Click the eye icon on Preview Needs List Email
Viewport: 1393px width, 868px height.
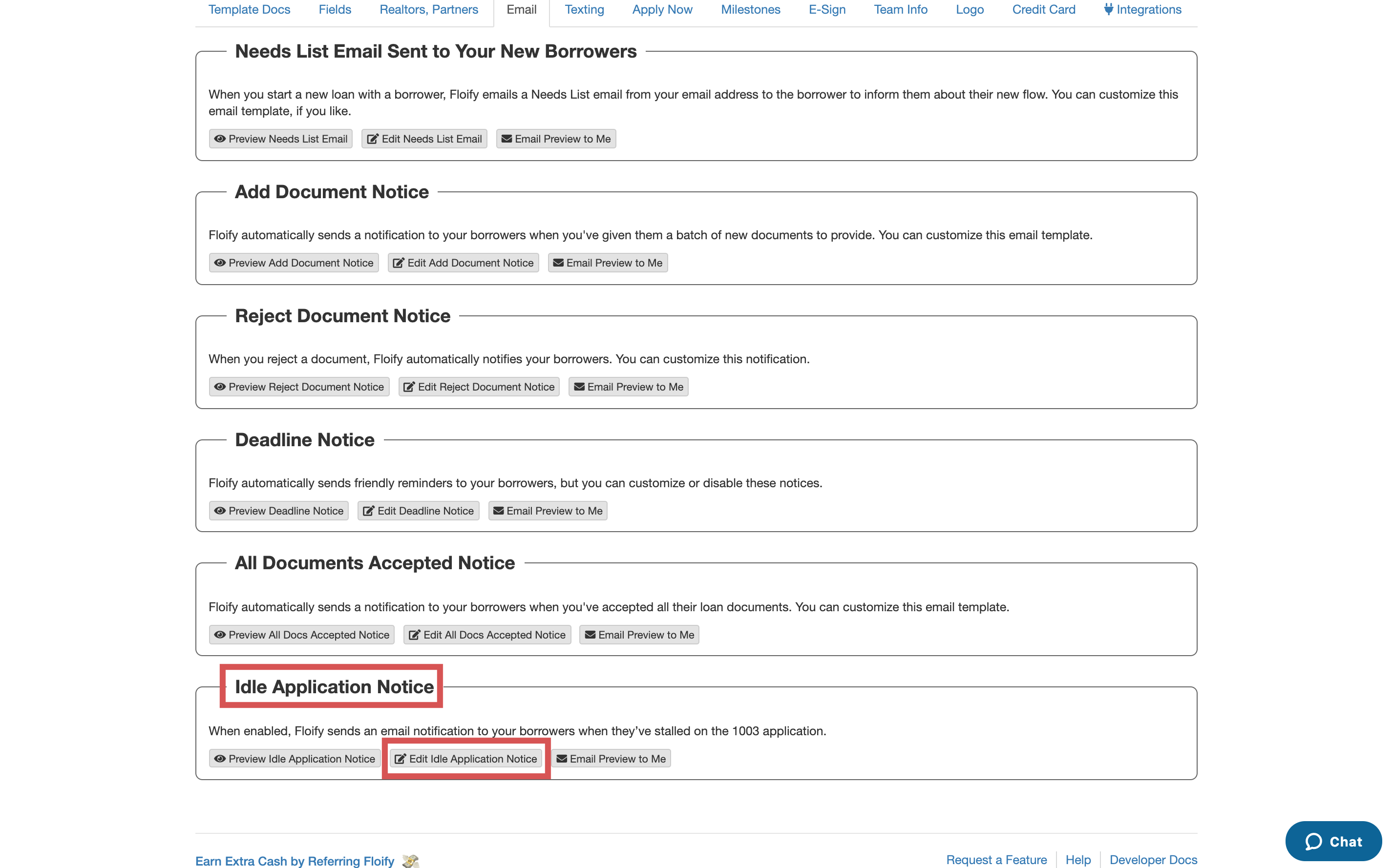point(219,139)
